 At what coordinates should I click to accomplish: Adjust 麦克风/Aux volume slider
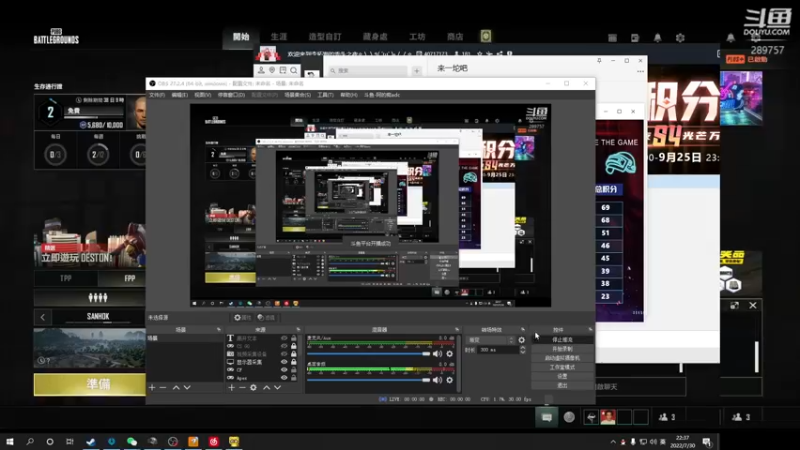(368, 354)
